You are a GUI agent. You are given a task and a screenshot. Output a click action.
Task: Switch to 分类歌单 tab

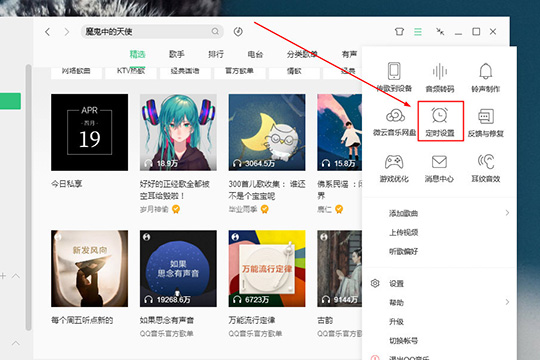pyautogui.click(x=302, y=54)
